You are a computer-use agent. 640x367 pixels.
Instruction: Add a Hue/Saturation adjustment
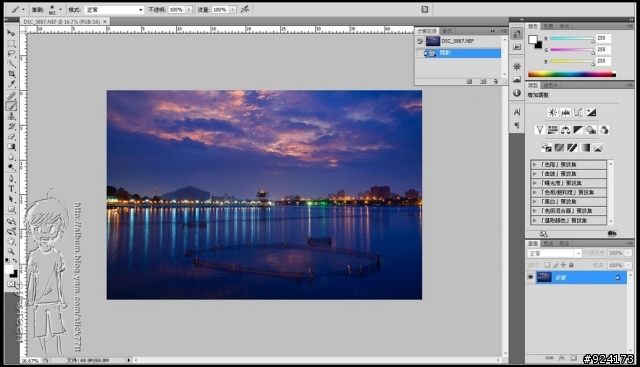tap(553, 130)
